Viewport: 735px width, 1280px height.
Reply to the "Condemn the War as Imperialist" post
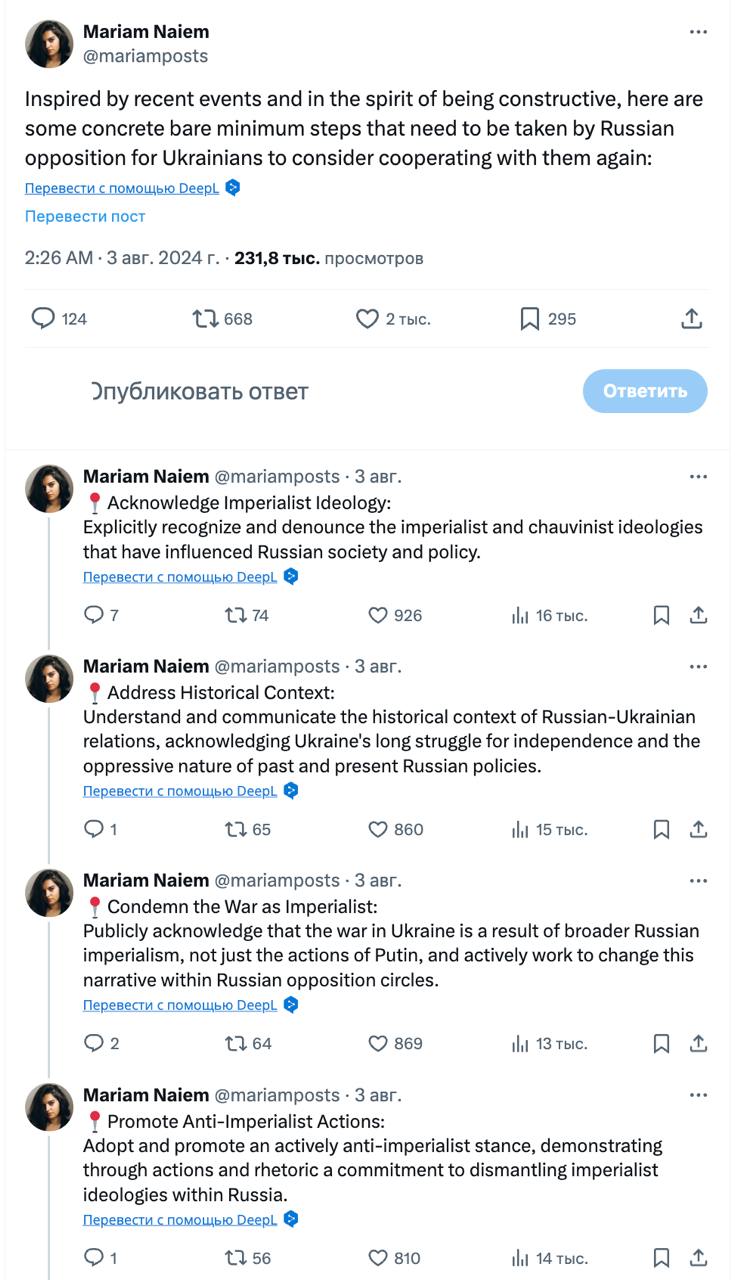[94, 1043]
